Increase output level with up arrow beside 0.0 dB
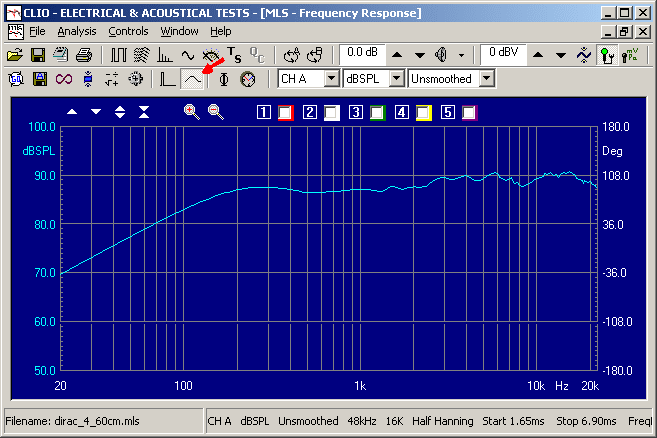The height and width of the screenshot is (438, 657). point(396,54)
